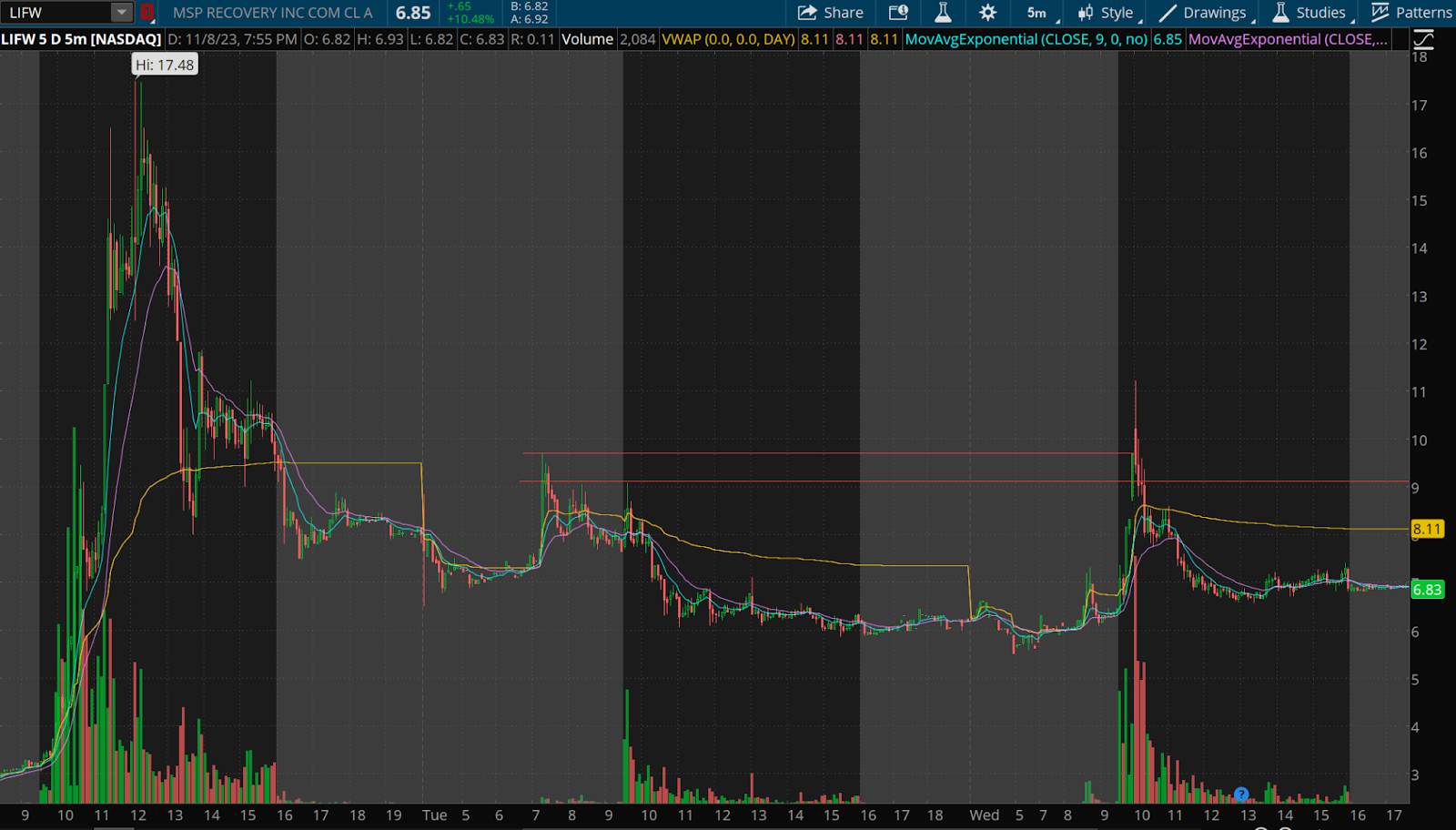Click the 6.85 cyan EMA value
This screenshot has width=1456, height=830.
(x=1168, y=39)
